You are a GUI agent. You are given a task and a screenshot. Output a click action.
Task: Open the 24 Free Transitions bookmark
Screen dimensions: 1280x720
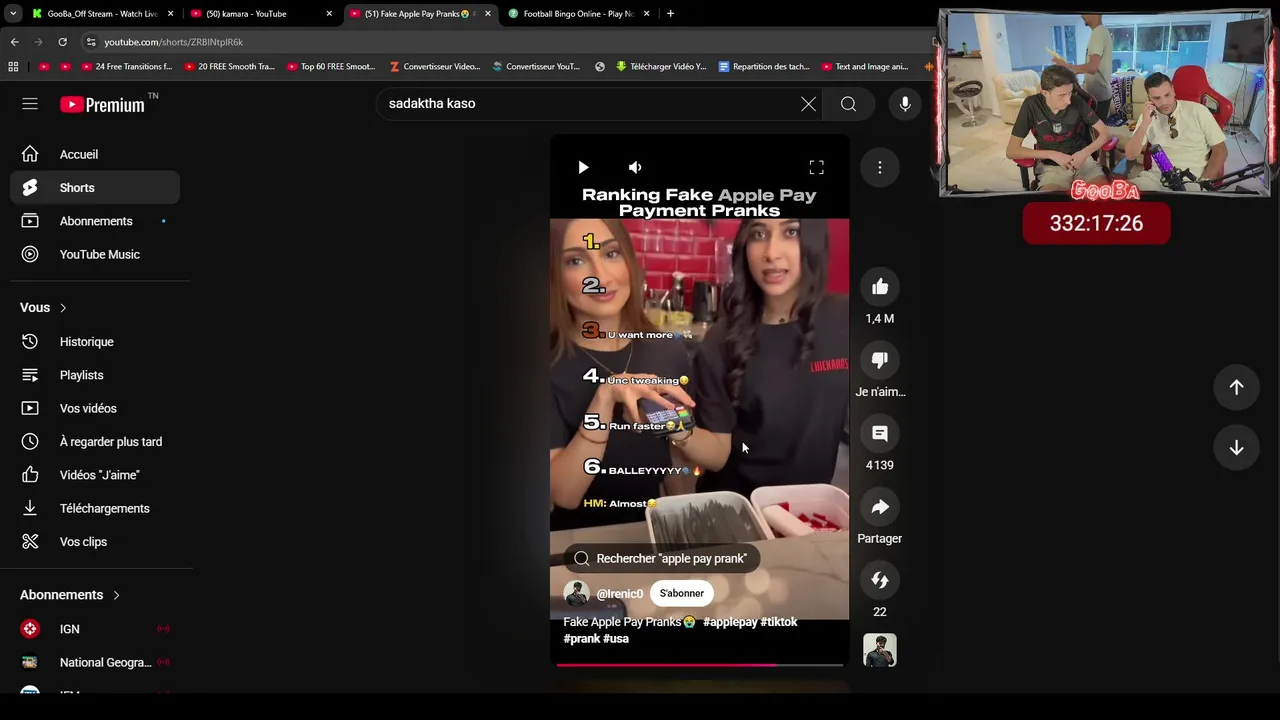pyautogui.click(x=126, y=67)
